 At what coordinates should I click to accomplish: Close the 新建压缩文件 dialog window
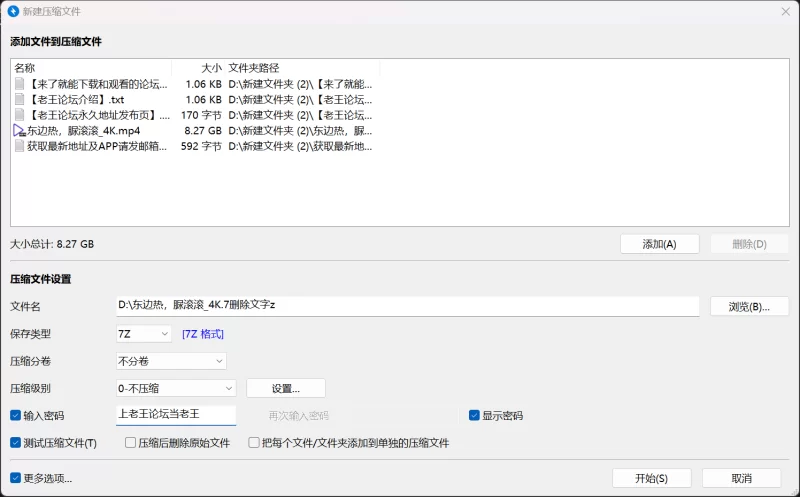coord(786,11)
